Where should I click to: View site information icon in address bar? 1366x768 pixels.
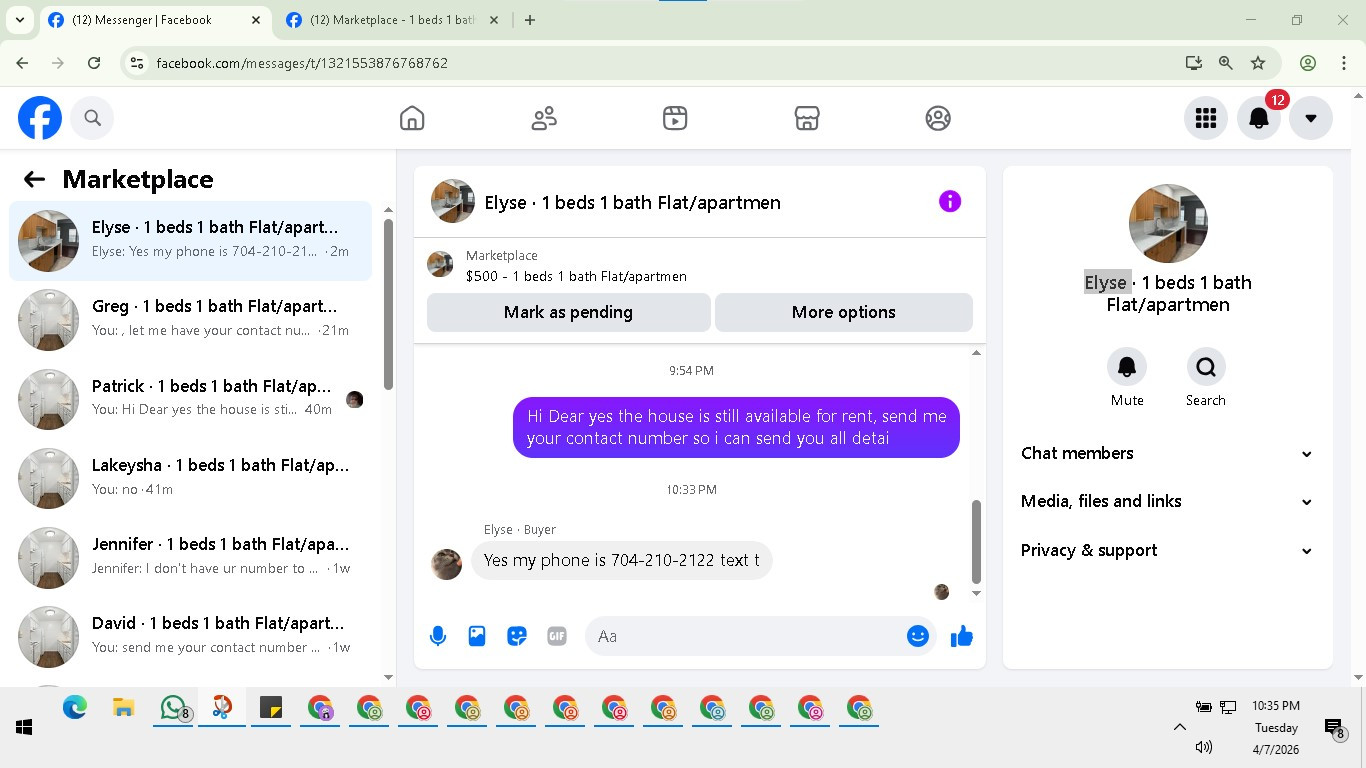coord(138,63)
